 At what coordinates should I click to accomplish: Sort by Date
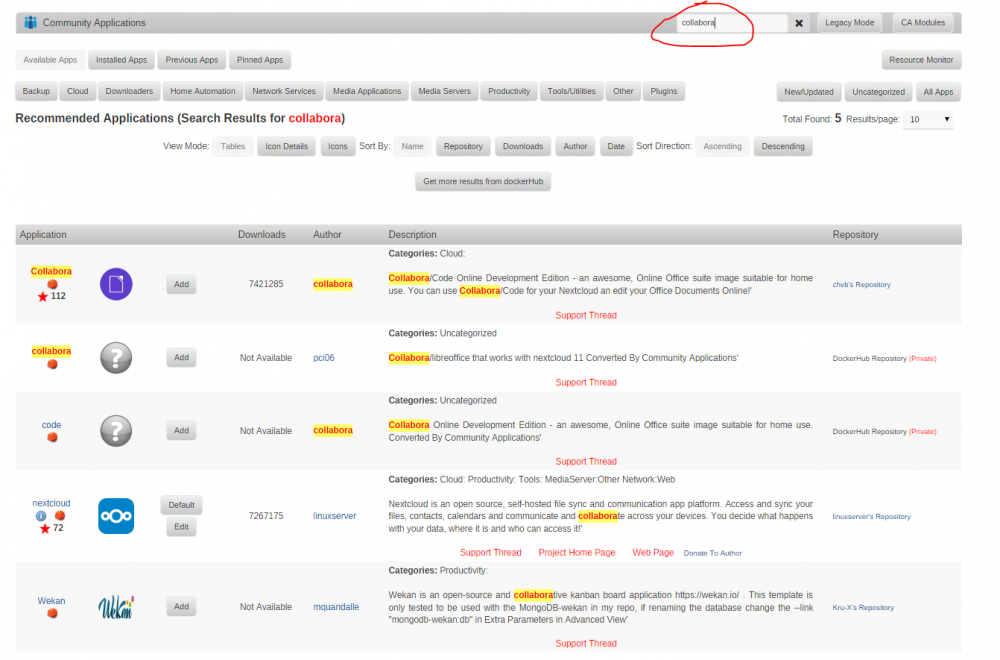(616, 146)
